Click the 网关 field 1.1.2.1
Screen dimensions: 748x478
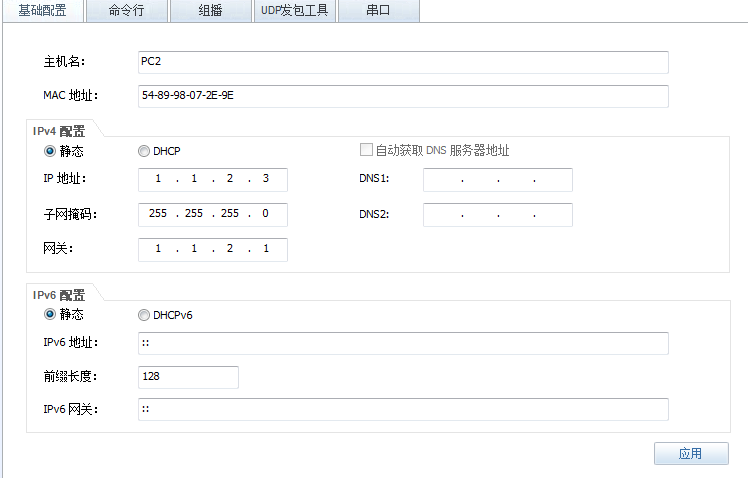213,249
